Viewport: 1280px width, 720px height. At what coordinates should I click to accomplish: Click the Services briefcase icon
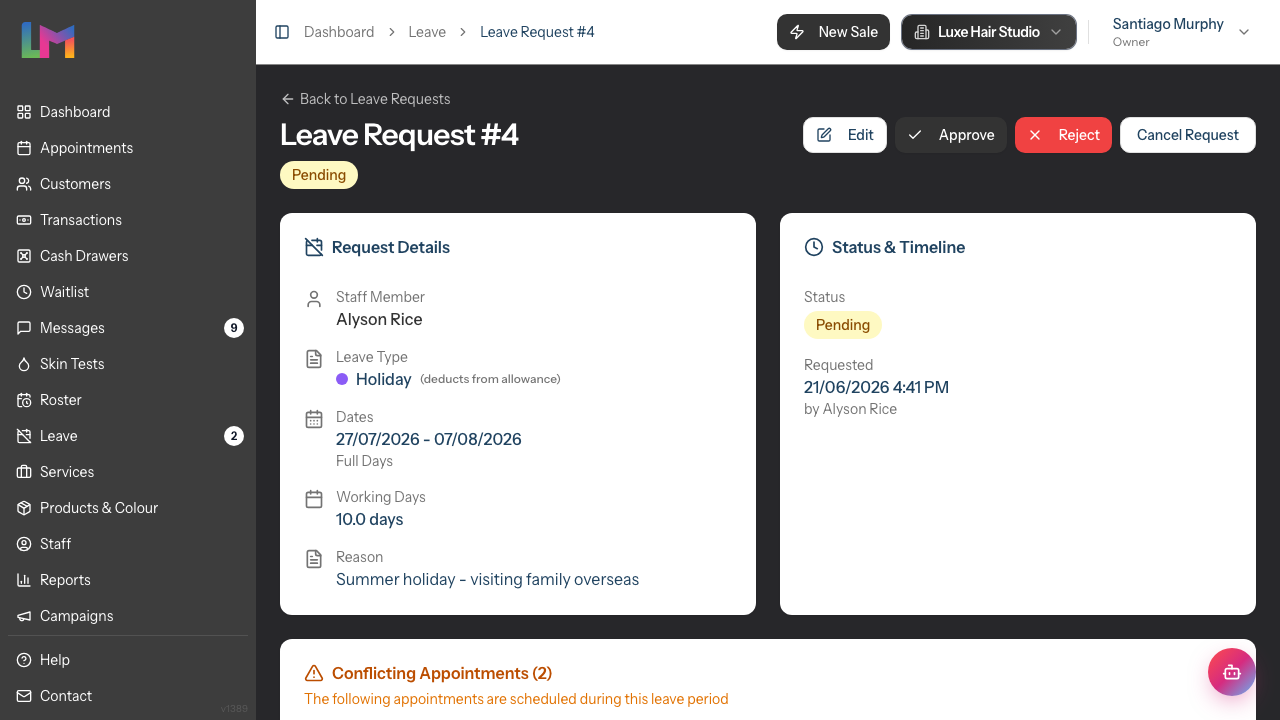pos(24,472)
